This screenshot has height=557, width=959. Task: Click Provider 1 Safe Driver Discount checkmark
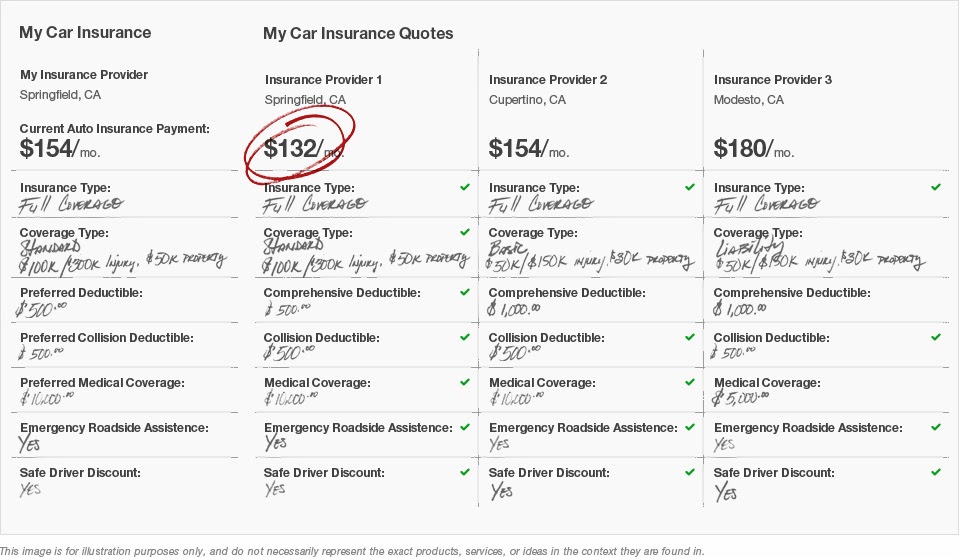464,472
